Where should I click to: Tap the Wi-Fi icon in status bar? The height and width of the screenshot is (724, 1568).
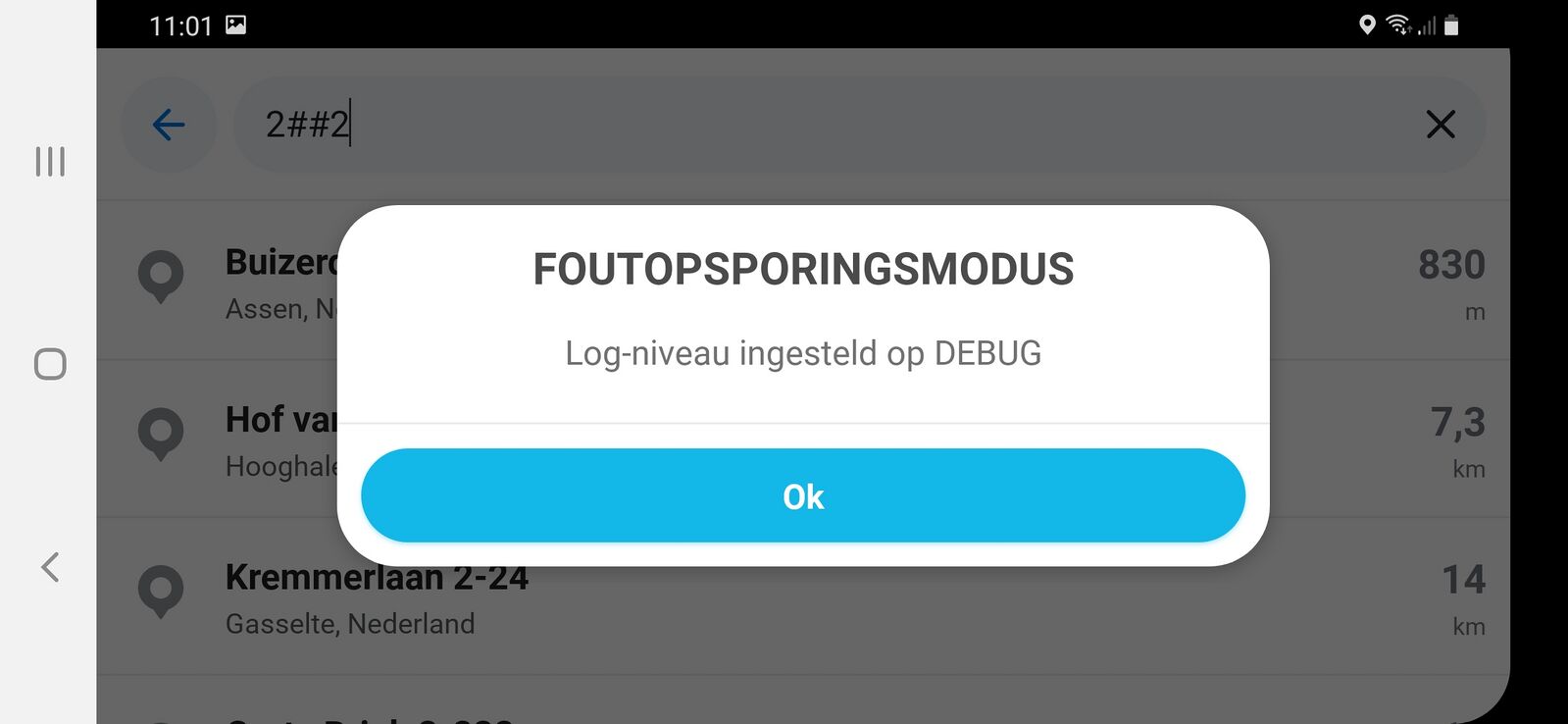(1397, 26)
